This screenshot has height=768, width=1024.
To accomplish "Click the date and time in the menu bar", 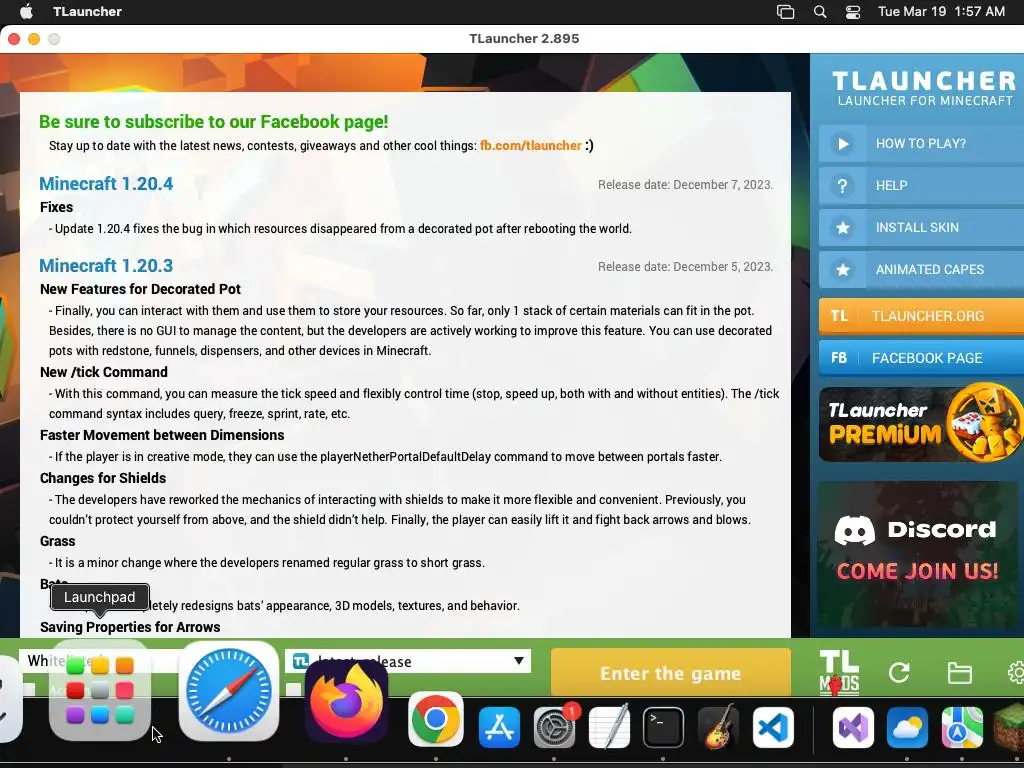I will [941, 11].
